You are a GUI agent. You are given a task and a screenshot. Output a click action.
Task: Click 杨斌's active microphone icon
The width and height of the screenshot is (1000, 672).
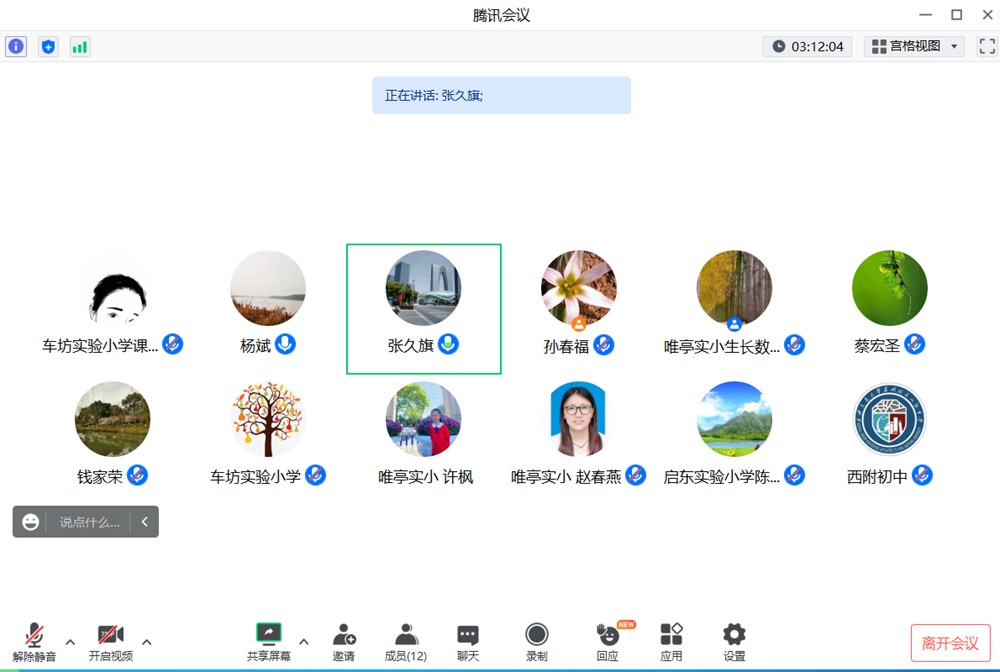click(285, 344)
